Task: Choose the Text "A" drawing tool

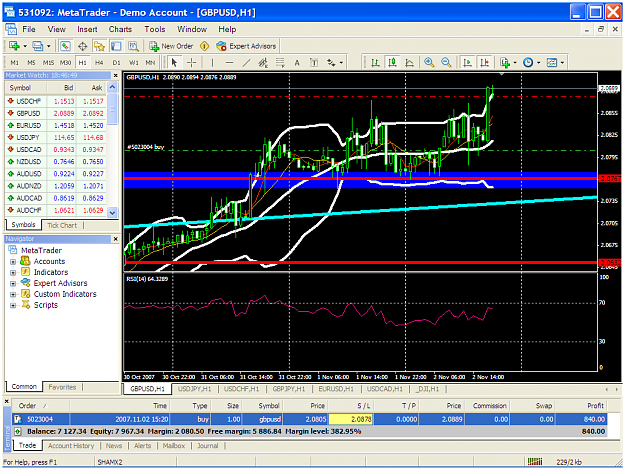Action: (x=297, y=63)
